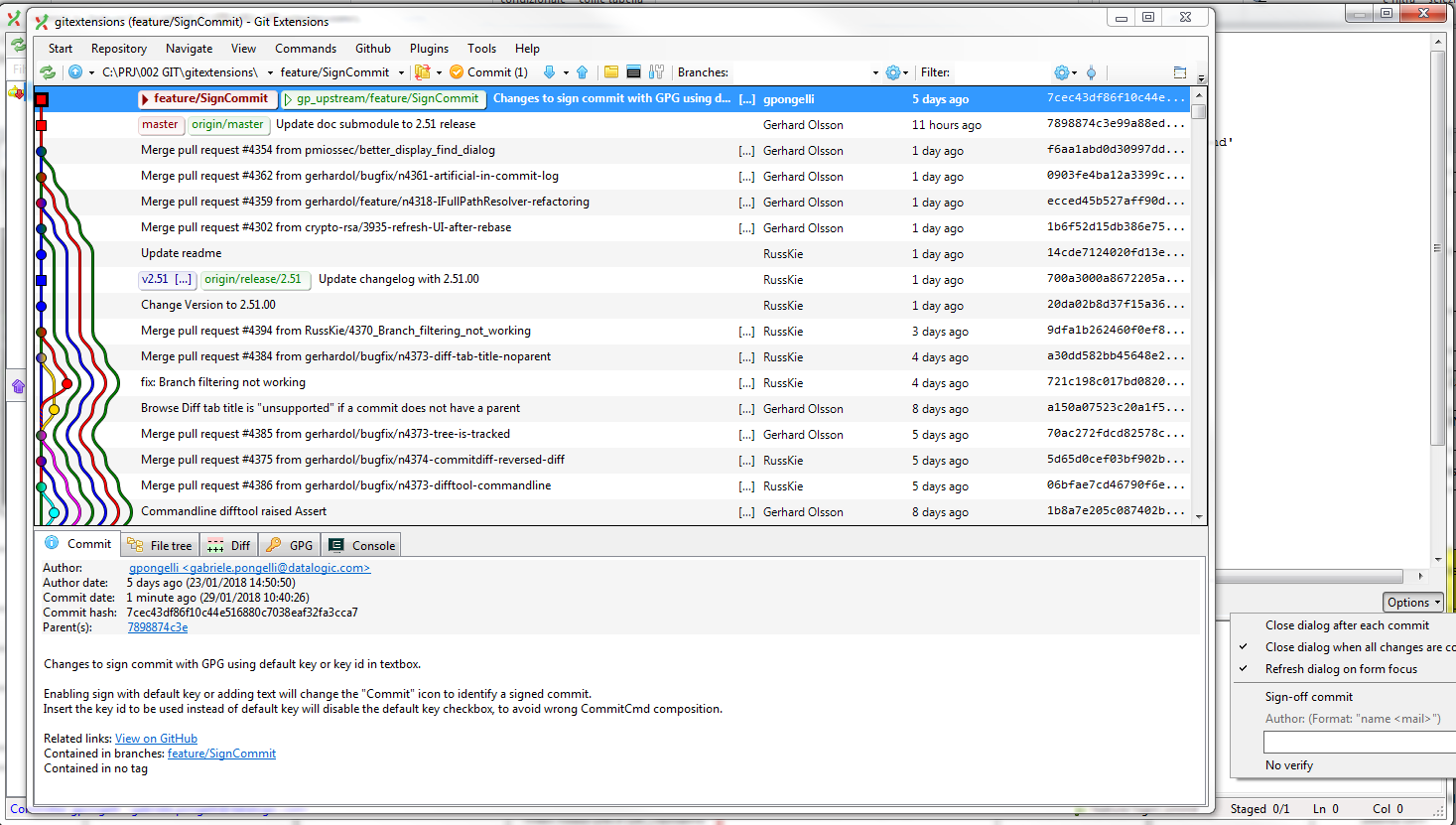The image size is (1456, 825).
Task: Open the Options dropdown menu
Action: point(1412,602)
